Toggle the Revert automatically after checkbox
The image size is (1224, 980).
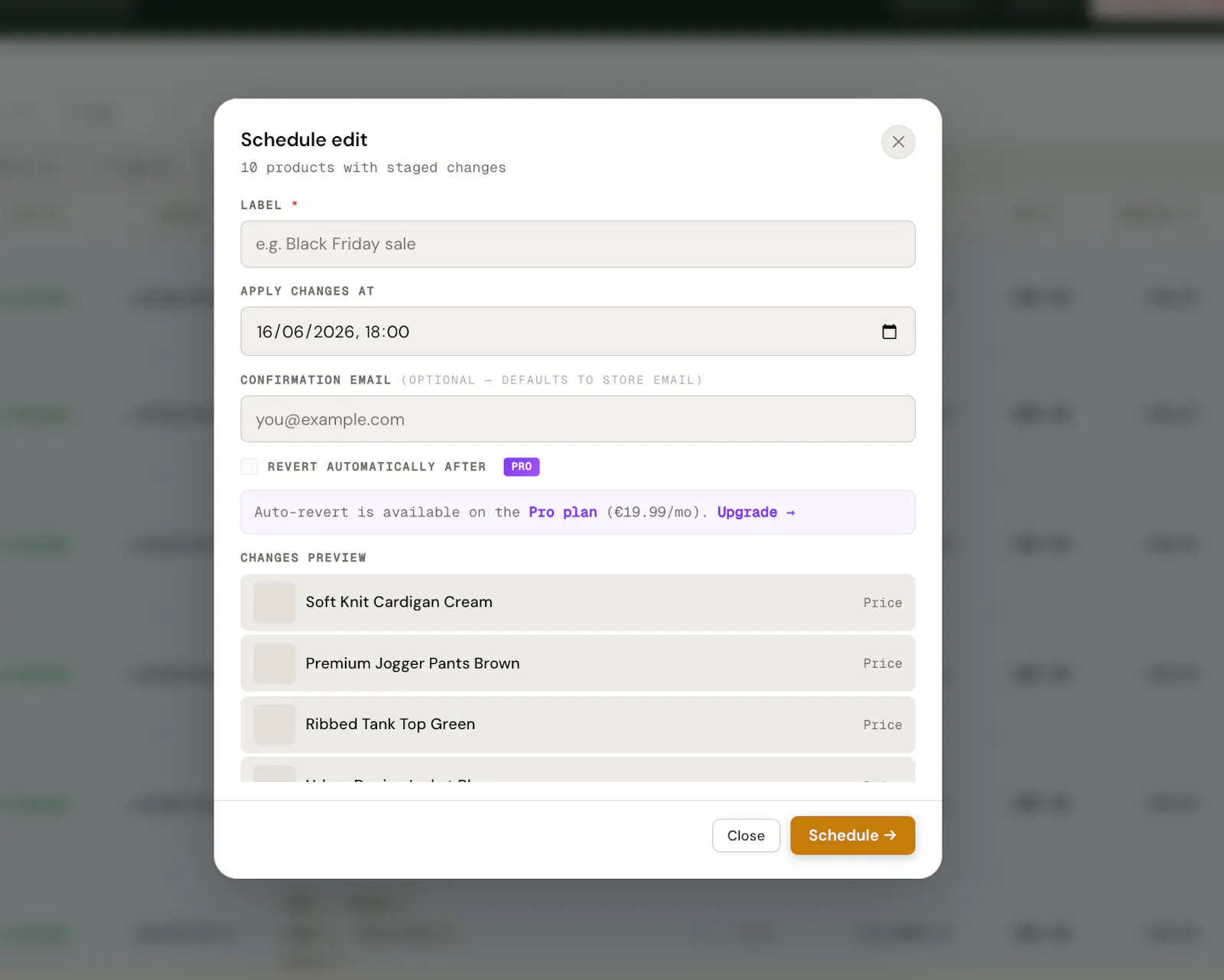[249, 467]
